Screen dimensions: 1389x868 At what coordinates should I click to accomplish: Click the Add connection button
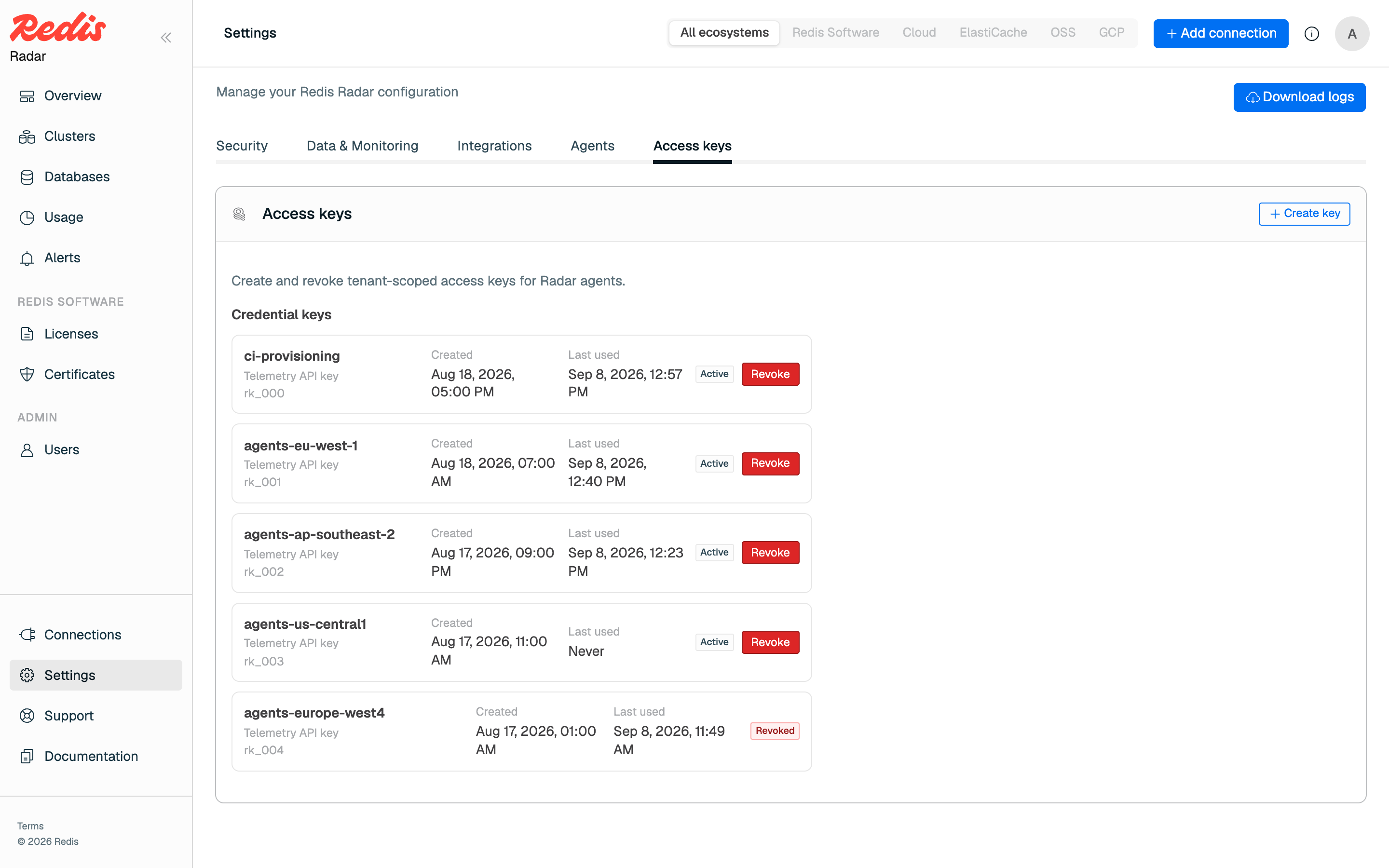pos(1221,34)
